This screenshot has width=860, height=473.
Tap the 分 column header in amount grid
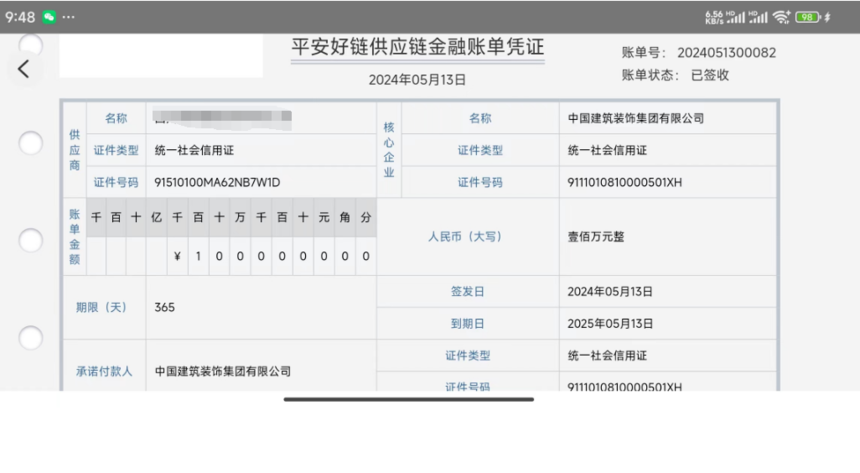point(366,217)
